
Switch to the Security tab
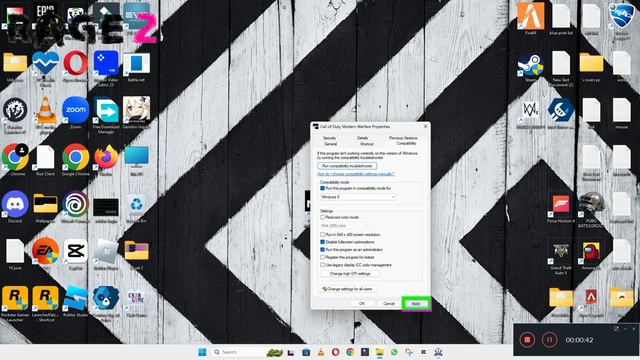329,138
